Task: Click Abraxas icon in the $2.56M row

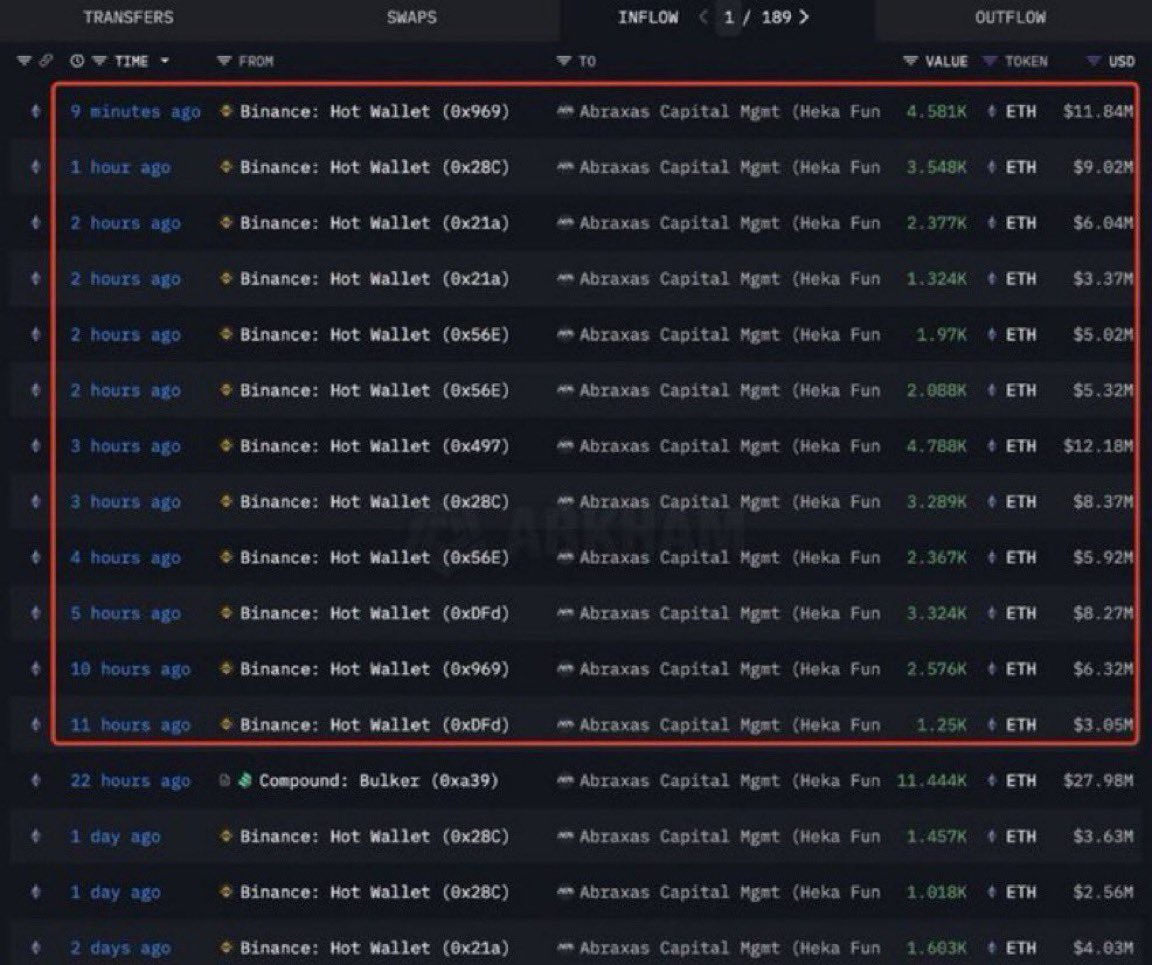Action: click(x=565, y=892)
